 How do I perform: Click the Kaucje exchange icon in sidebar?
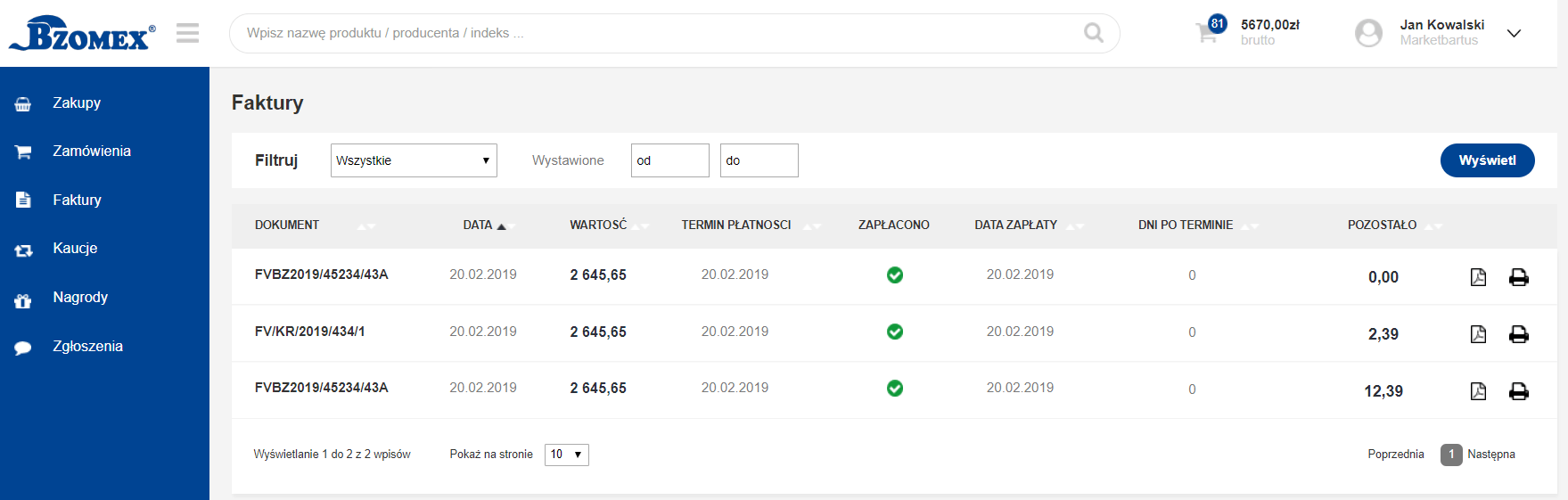[x=23, y=250]
